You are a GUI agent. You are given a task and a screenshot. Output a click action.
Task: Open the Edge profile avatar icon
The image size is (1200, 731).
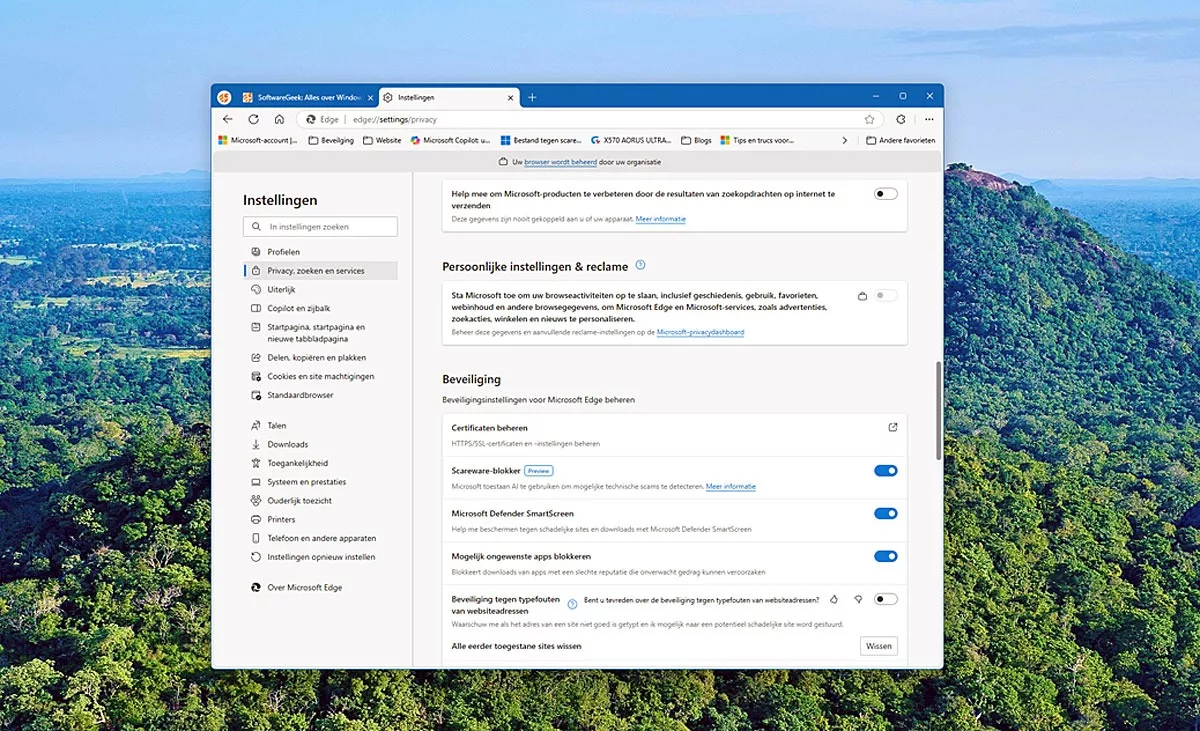point(225,97)
